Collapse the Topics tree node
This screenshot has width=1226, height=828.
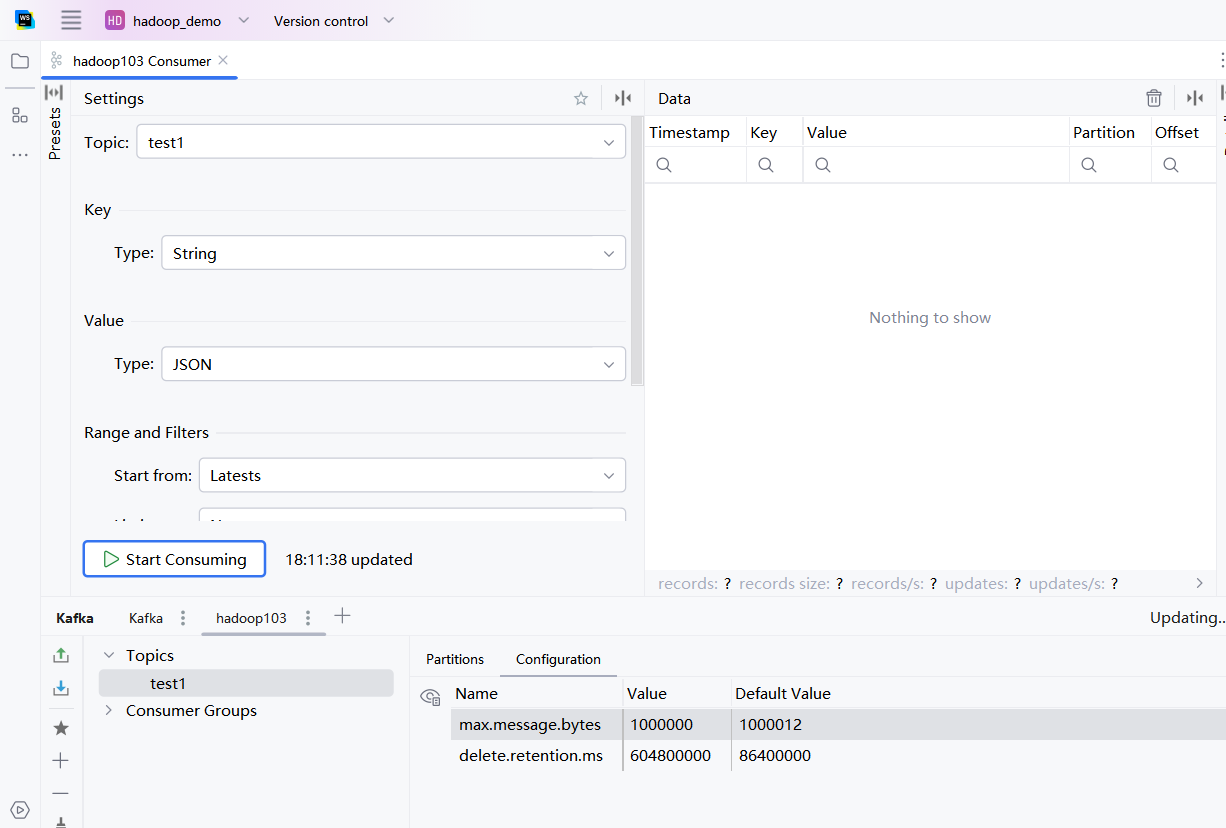[x=109, y=655]
